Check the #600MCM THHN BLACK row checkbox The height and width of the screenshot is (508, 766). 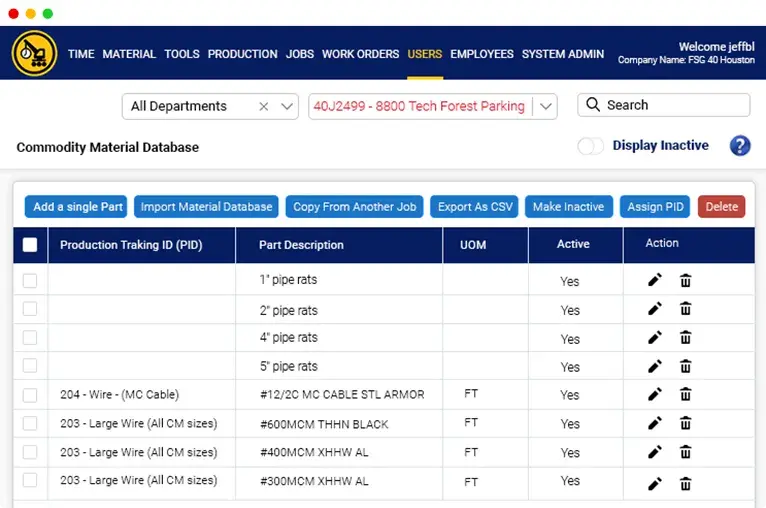tap(30, 423)
